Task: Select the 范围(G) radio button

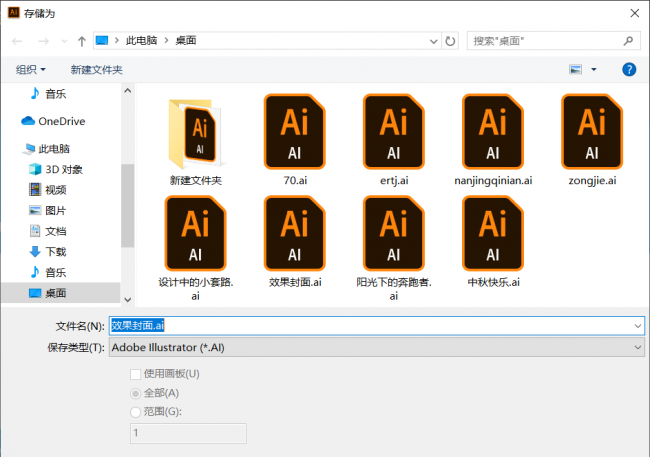Action: pos(136,412)
